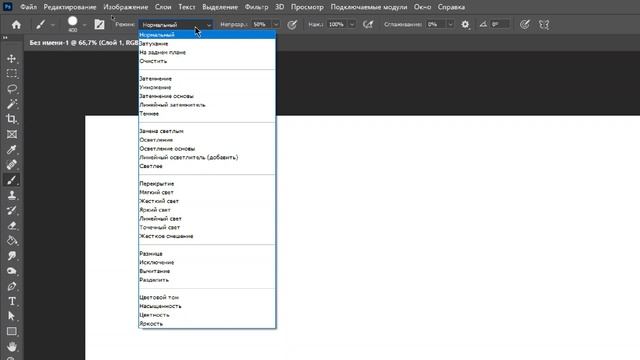The height and width of the screenshot is (360, 640).
Task: Select the Brush tool in the left toolbar
Action: coord(11,180)
